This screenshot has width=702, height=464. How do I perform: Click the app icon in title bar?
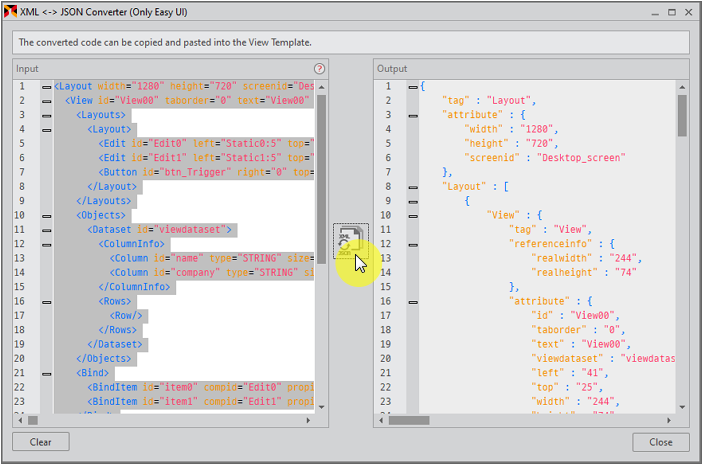(10, 9)
